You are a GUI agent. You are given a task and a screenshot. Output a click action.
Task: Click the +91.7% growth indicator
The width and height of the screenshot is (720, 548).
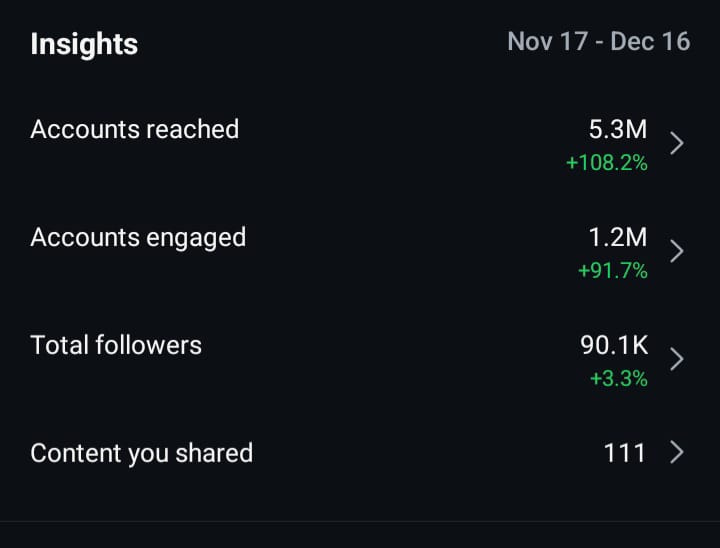(x=612, y=270)
